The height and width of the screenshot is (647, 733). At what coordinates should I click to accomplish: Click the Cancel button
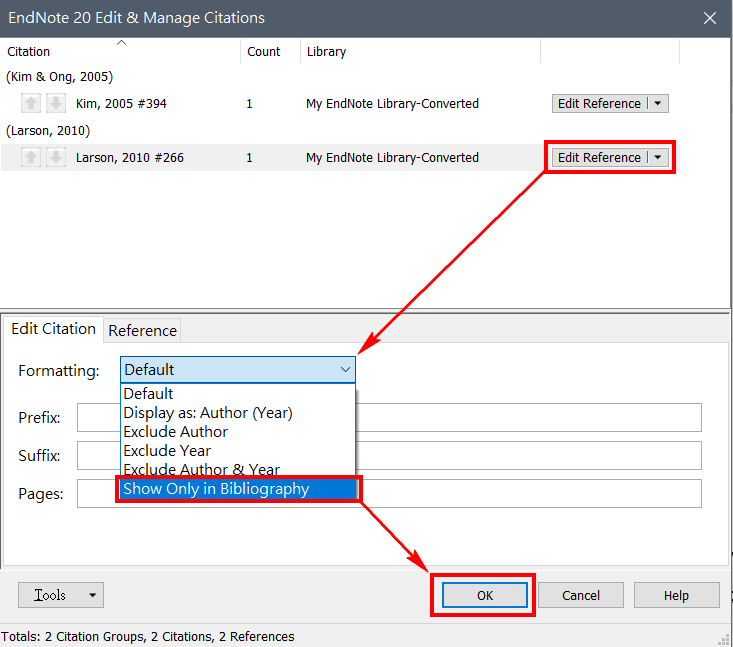(581, 595)
